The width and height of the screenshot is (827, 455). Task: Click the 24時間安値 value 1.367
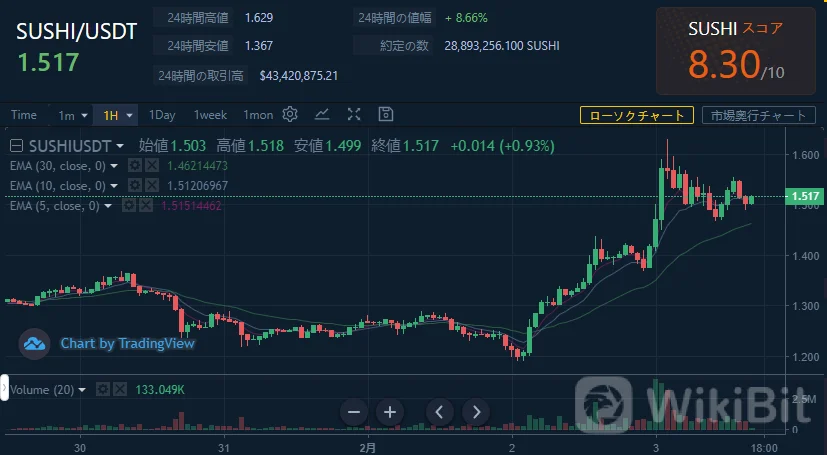[259, 45]
